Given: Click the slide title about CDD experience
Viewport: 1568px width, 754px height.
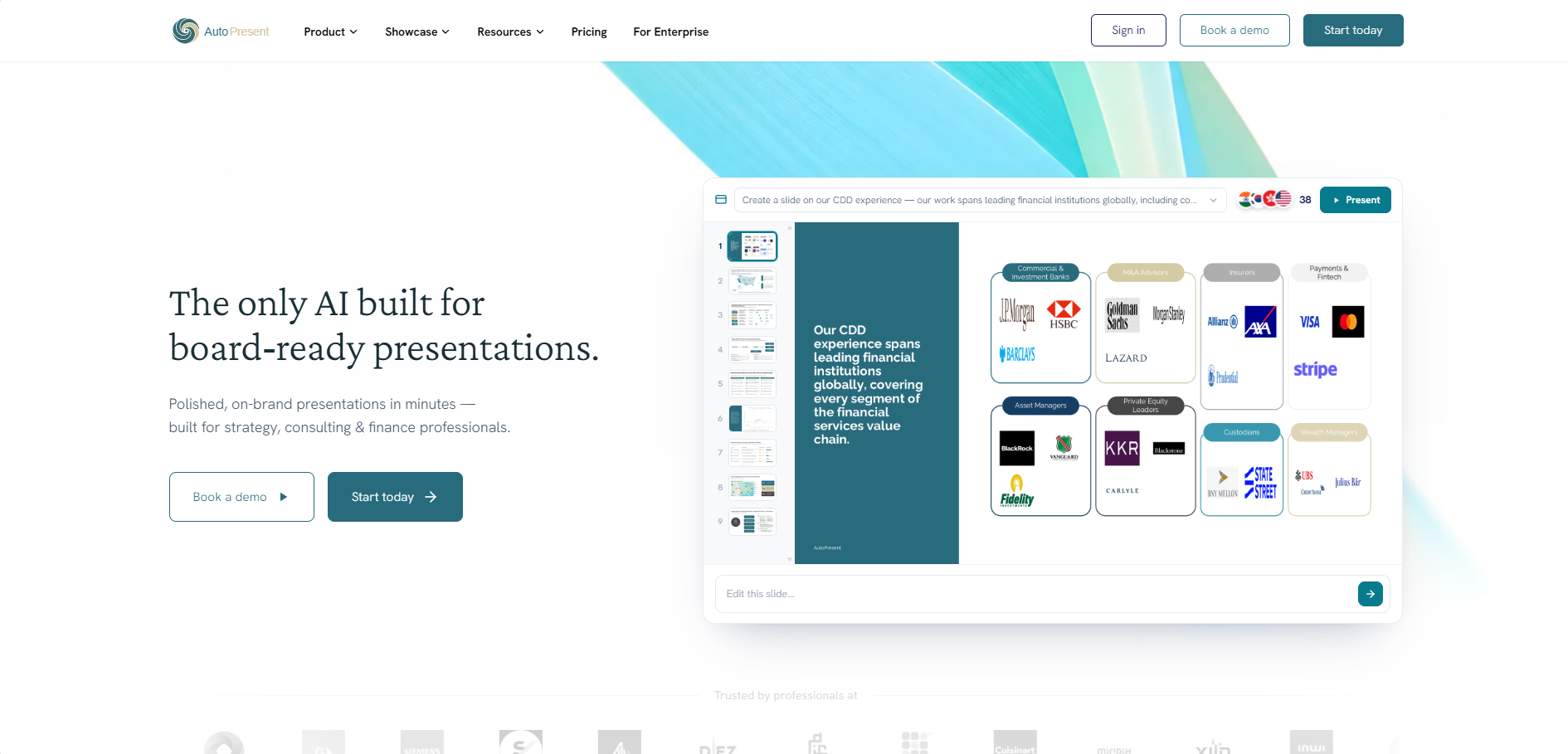Looking at the screenshot, I should (x=868, y=385).
